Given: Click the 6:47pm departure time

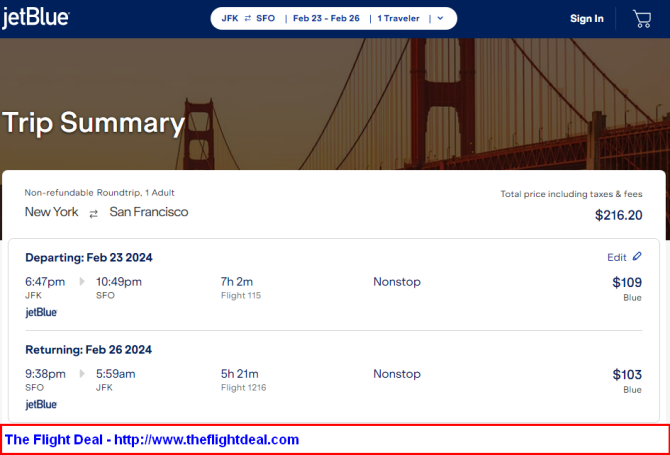Looking at the screenshot, I should (x=45, y=282).
